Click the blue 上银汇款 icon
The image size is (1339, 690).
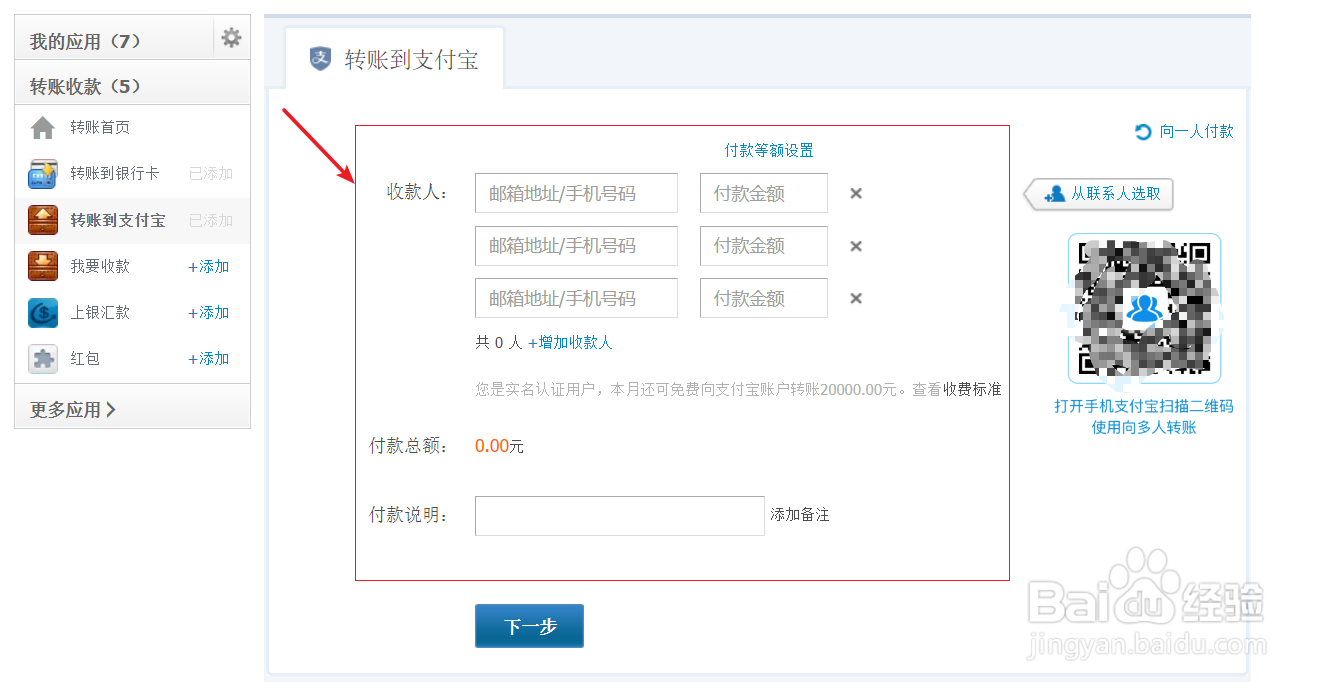(43, 312)
